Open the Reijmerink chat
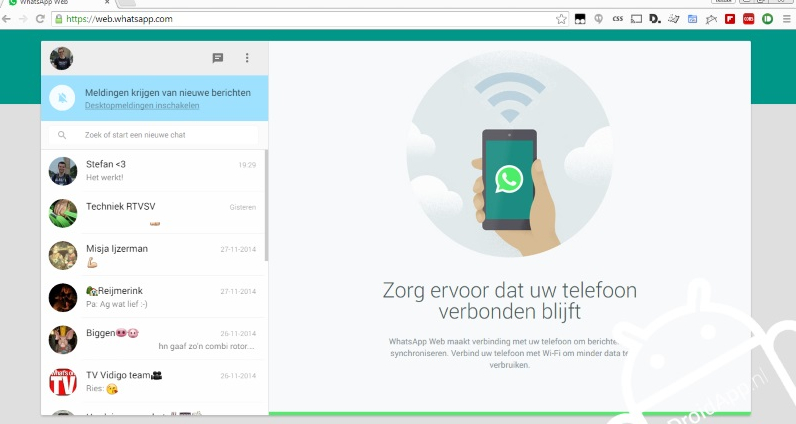Screen dimensions: 796x424 (153, 297)
